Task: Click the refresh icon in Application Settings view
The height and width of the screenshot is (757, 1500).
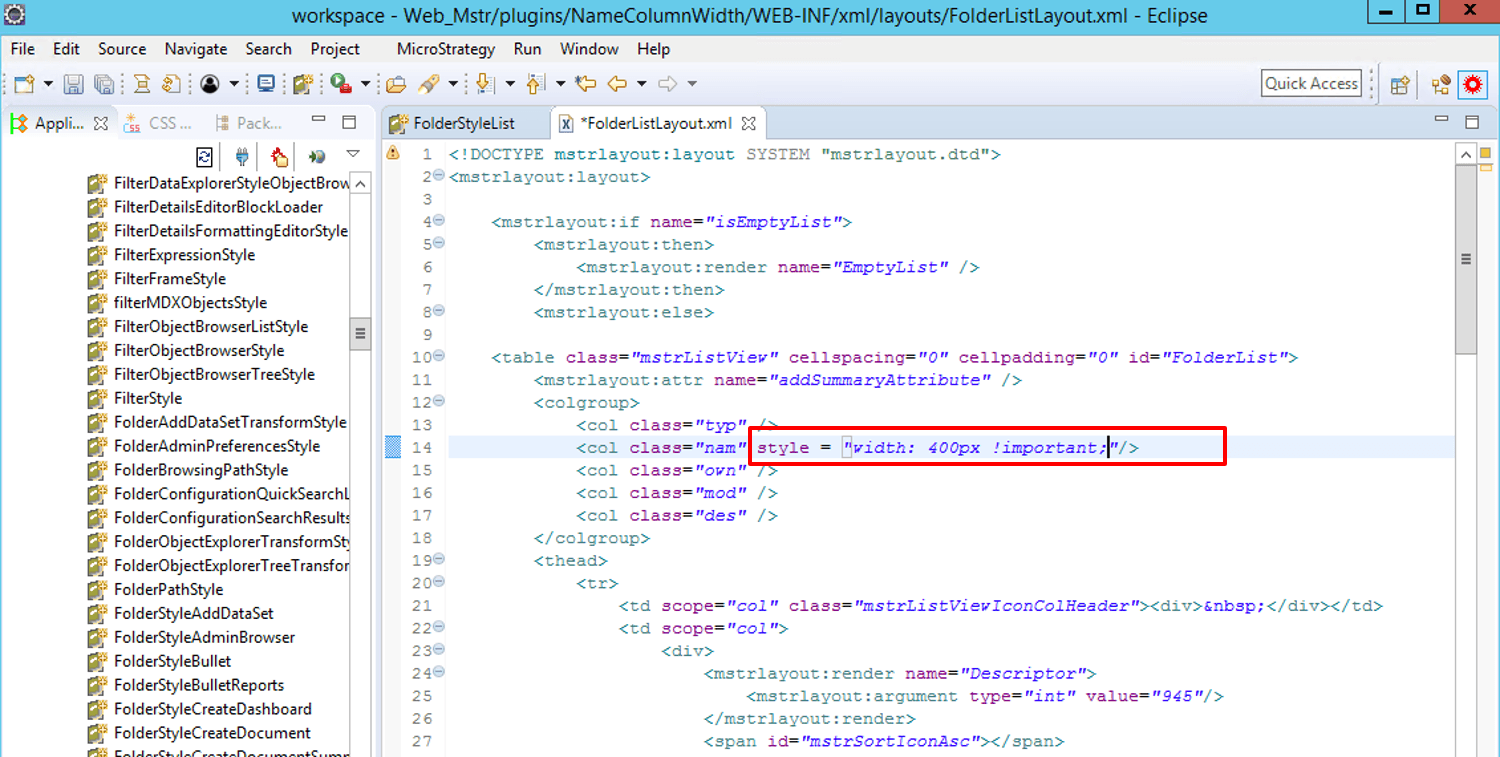Action: point(204,157)
